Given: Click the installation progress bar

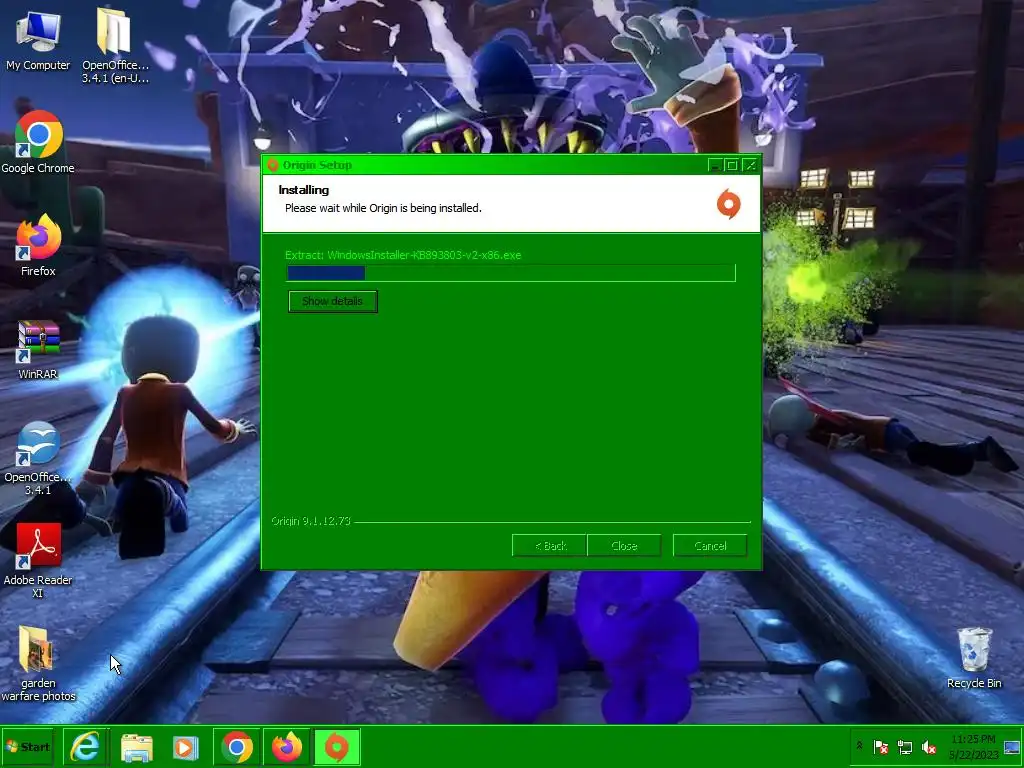Looking at the screenshot, I should pyautogui.click(x=511, y=273).
